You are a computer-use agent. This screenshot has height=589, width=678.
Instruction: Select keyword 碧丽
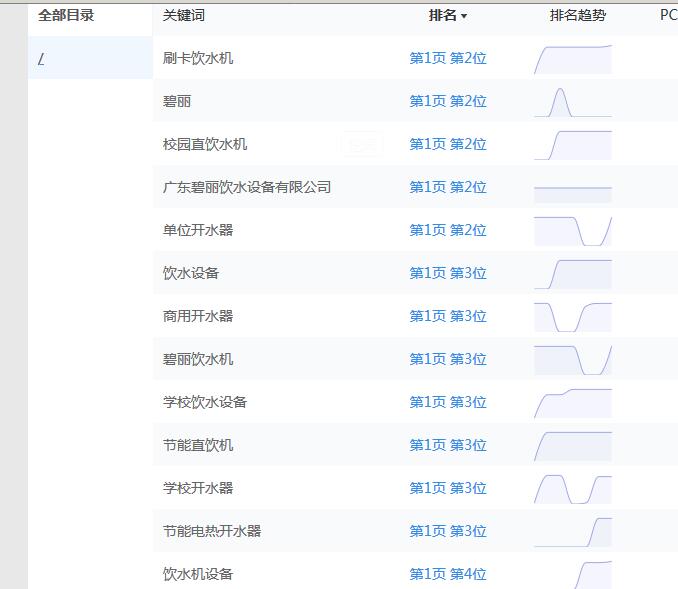177,101
